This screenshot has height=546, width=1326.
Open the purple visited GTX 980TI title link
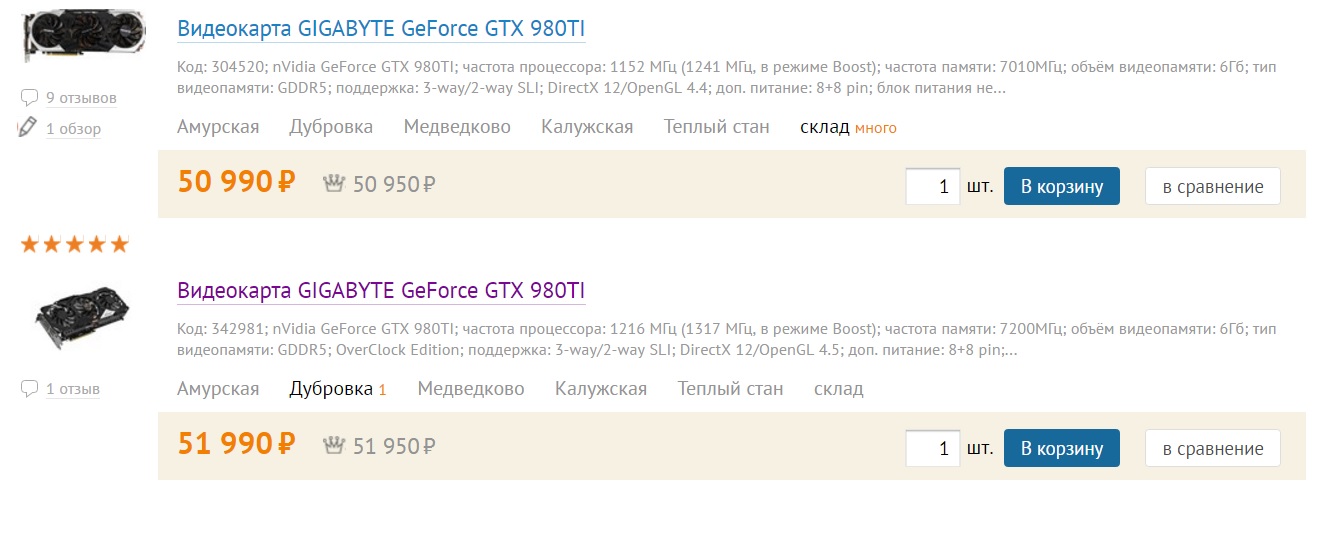pyautogui.click(x=380, y=290)
